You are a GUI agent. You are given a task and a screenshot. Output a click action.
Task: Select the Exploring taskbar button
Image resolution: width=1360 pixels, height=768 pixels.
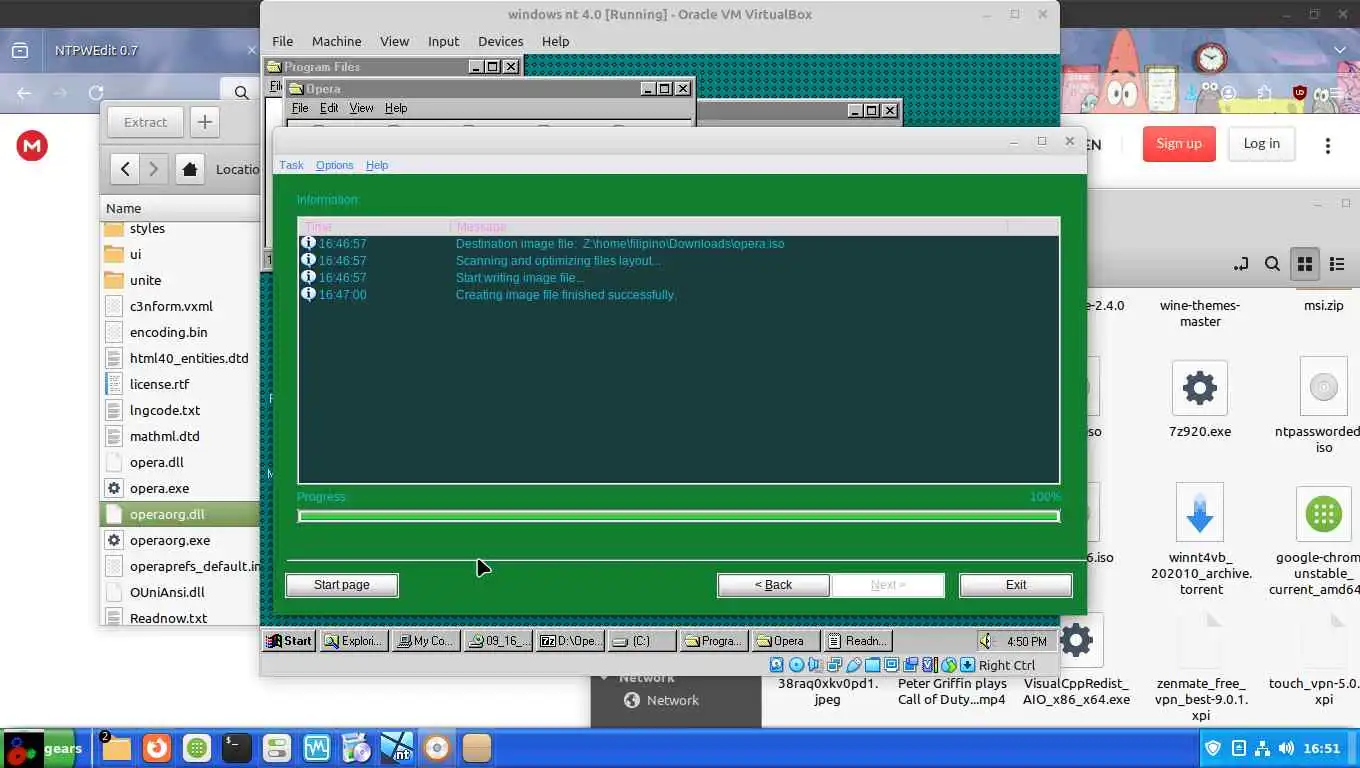click(x=354, y=641)
